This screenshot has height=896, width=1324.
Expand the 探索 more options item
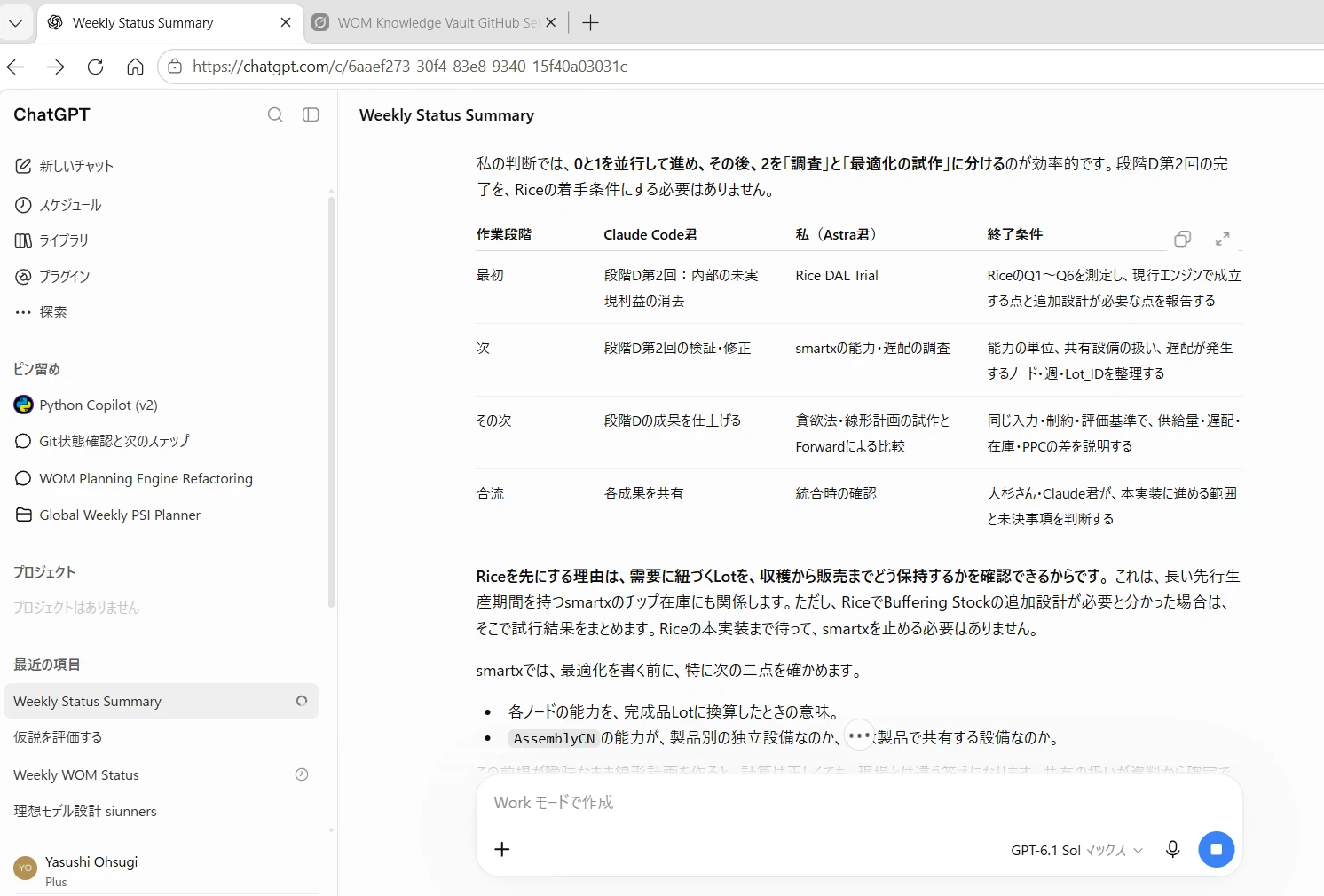(x=41, y=312)
